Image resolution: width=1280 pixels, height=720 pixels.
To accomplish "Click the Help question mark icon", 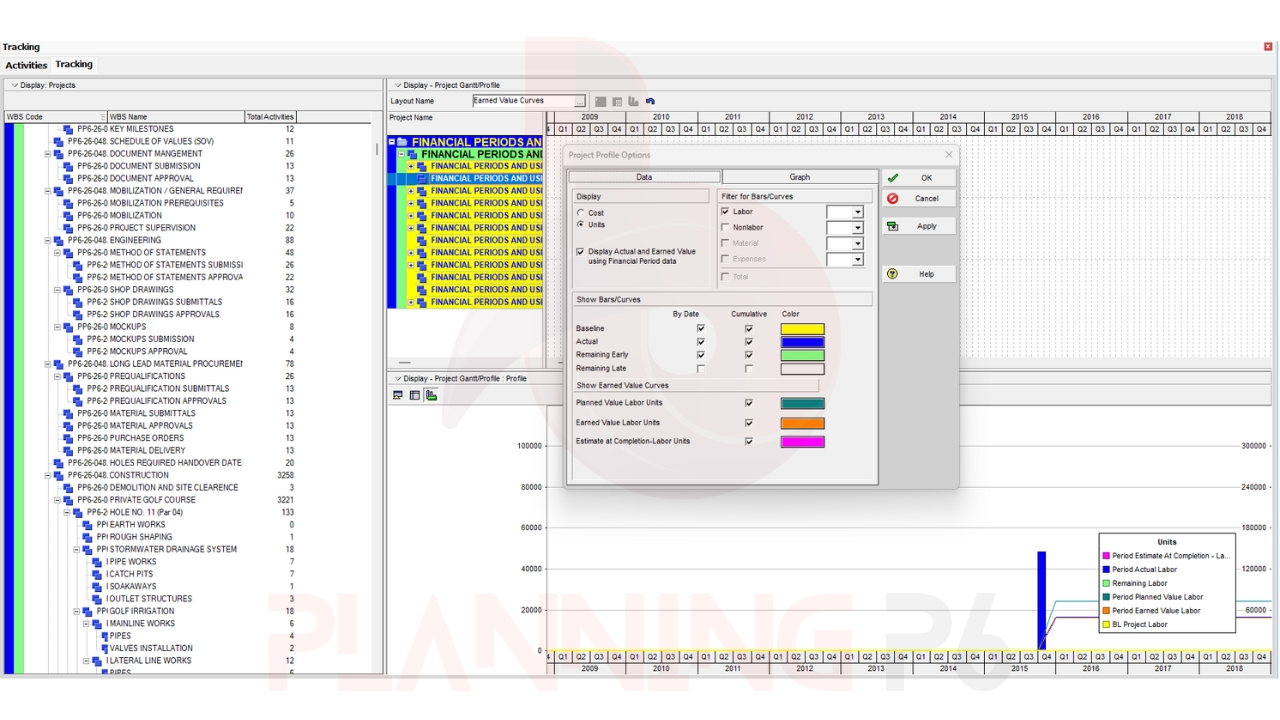I will coord(893,274).
